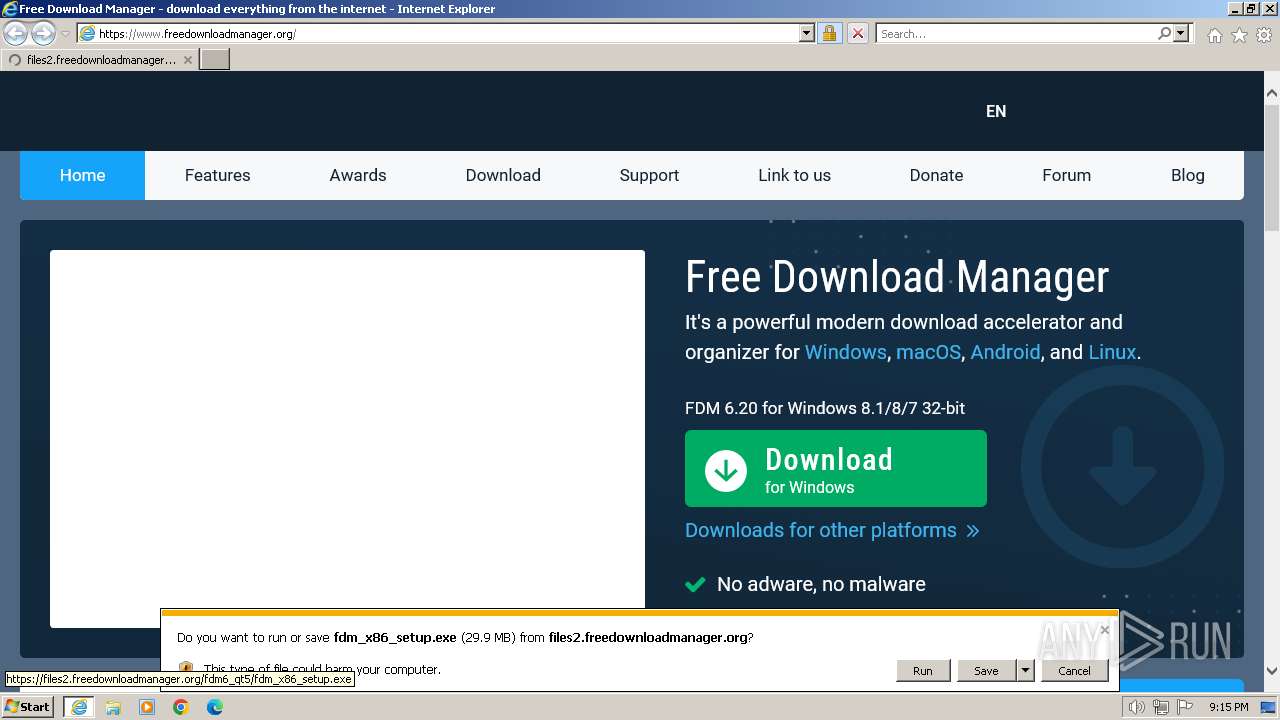This screenshot has height=720, width=1280.
Task: Click the volume speaker tray icon
Action: [x=1137, y=707]
